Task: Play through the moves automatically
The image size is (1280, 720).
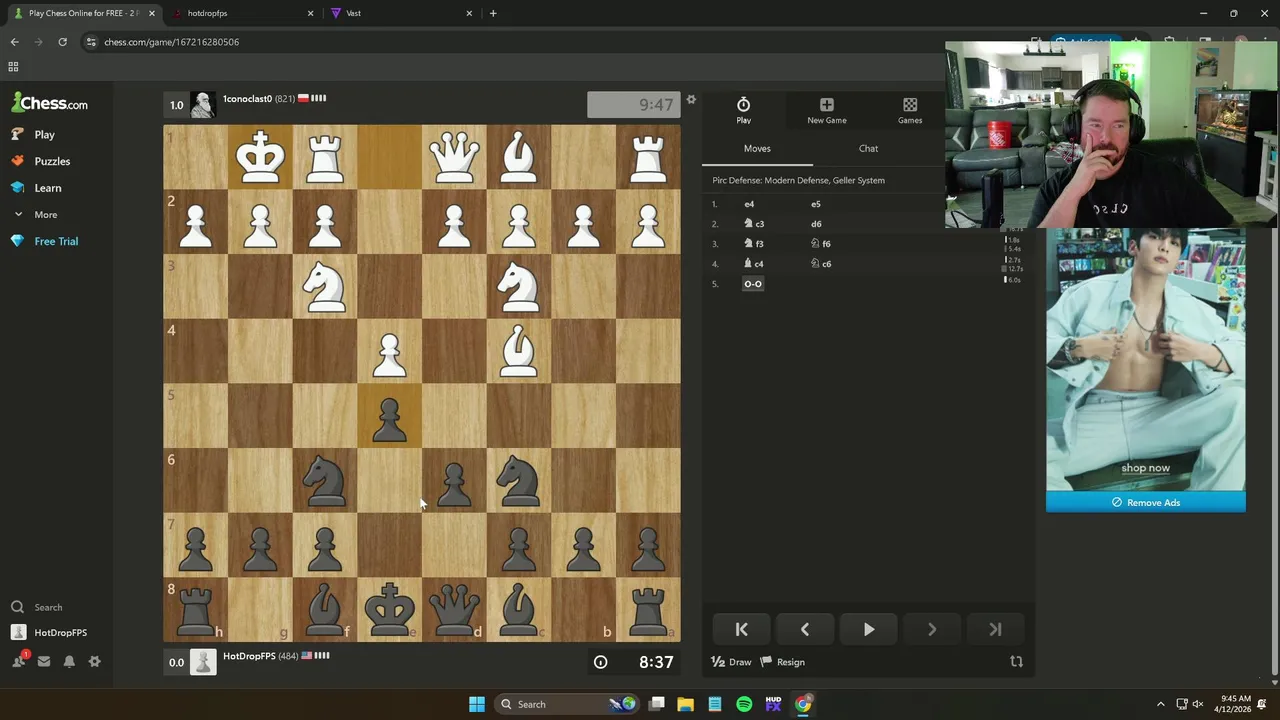Action: [x=868, y=629]
